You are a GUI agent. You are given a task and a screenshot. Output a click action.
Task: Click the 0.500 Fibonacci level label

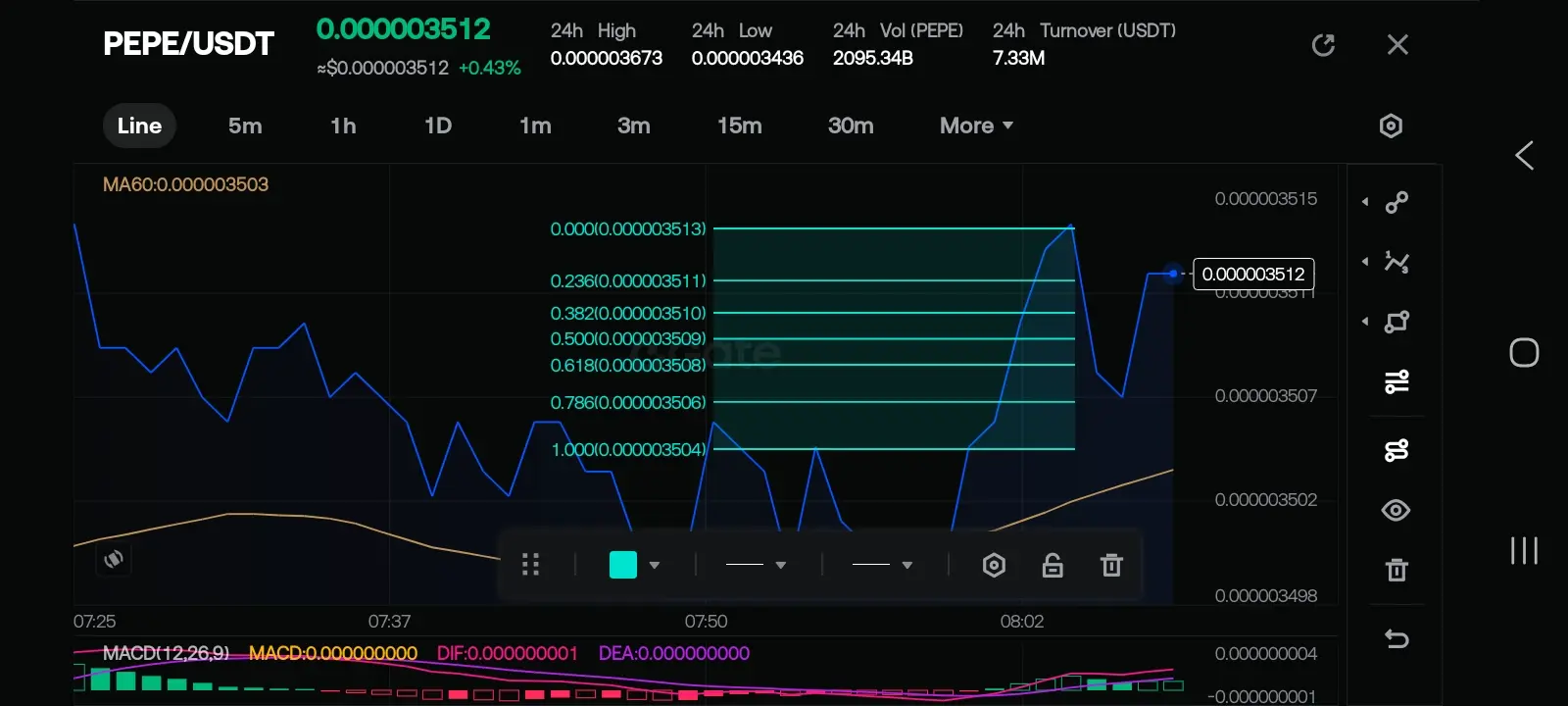(x=628, y=338)
